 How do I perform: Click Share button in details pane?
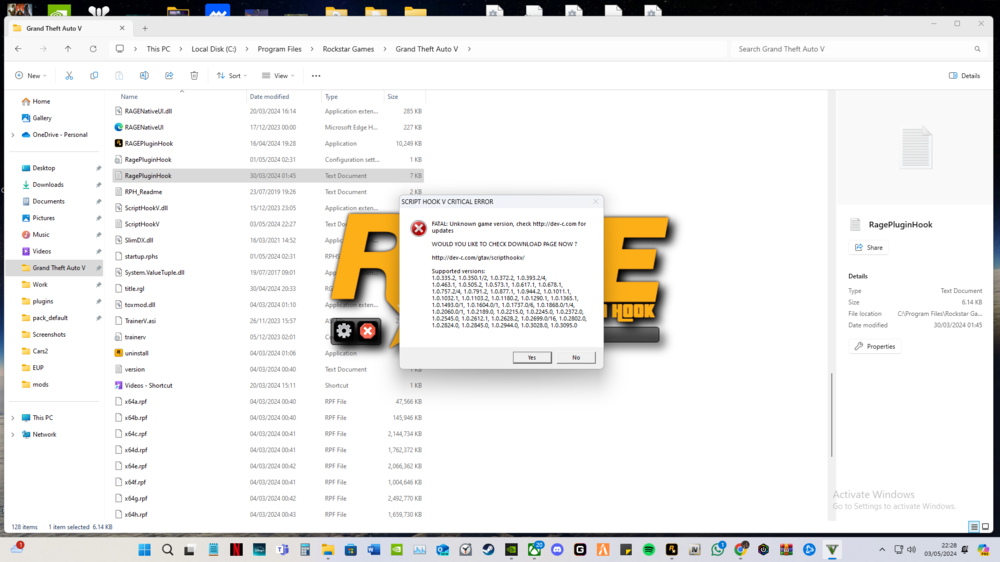coord(869,248)
